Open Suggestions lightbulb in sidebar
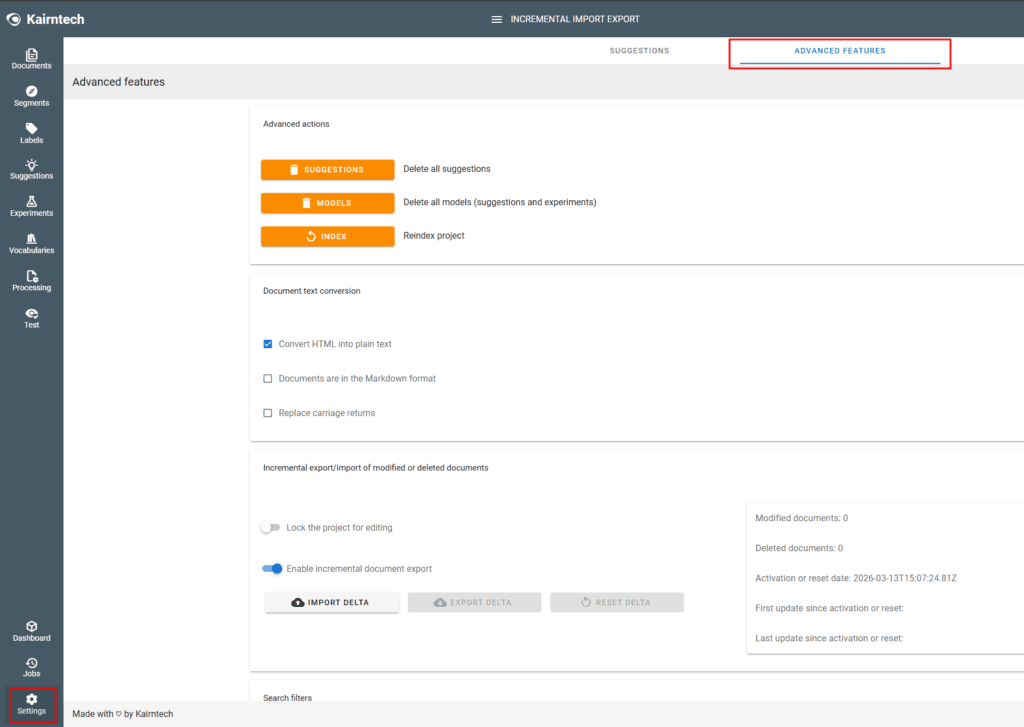Image resolution: width=1024 pixels, height=727 pixels. point(31,169)
